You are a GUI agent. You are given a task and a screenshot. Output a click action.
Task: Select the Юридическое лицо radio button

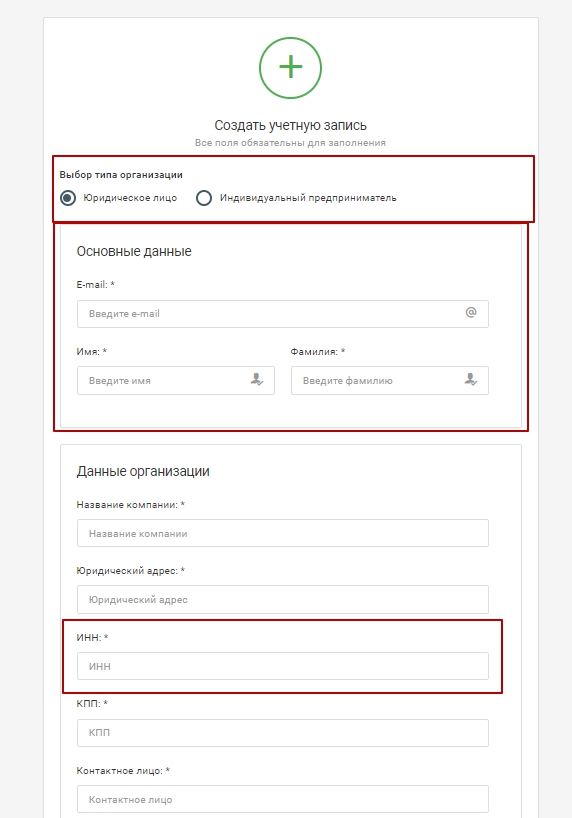point(68,198)
